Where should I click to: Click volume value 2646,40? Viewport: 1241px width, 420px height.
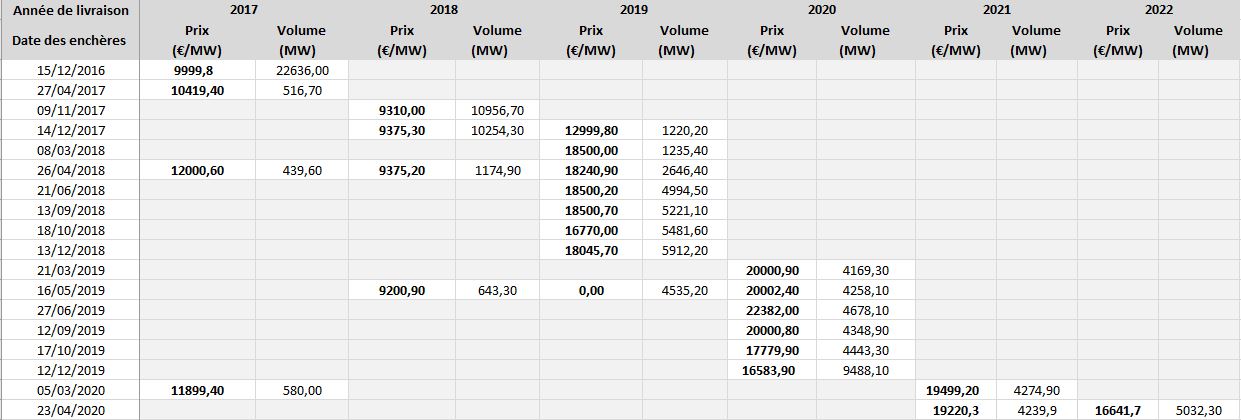pos(685,170)
